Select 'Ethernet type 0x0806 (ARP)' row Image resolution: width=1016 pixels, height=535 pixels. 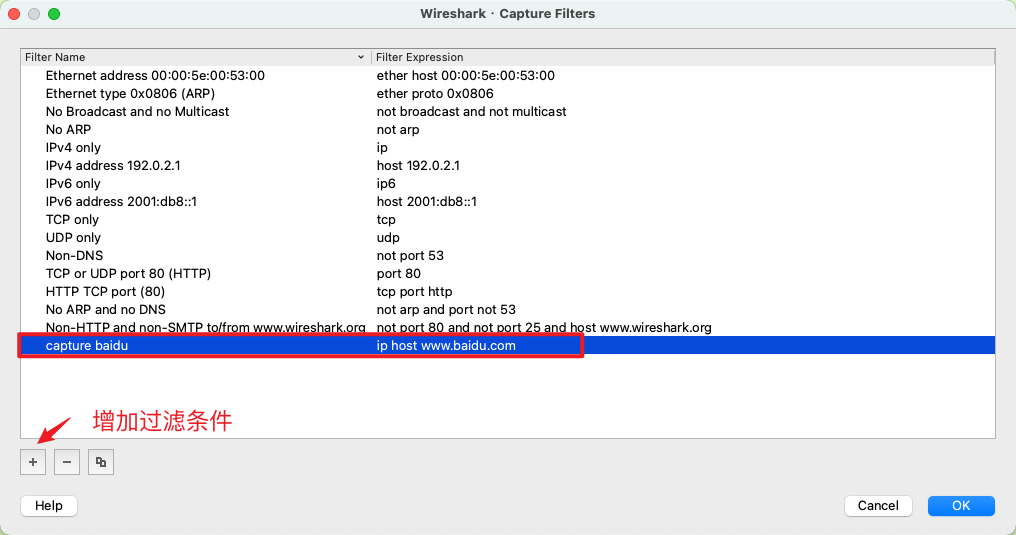(123, 94)
